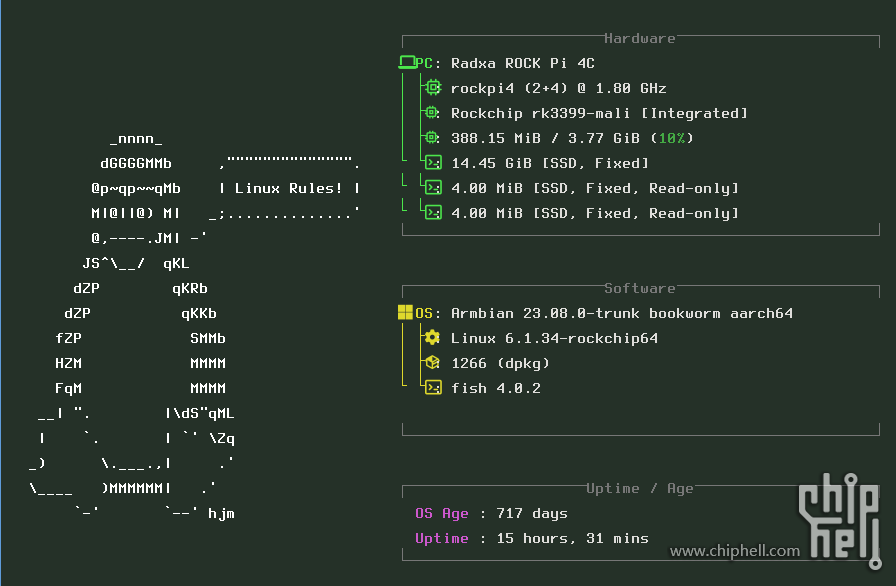Viewport: 896px width, 586px height.
Task: Click the yellow OS grid icon
Action: (x=405, y=312)
